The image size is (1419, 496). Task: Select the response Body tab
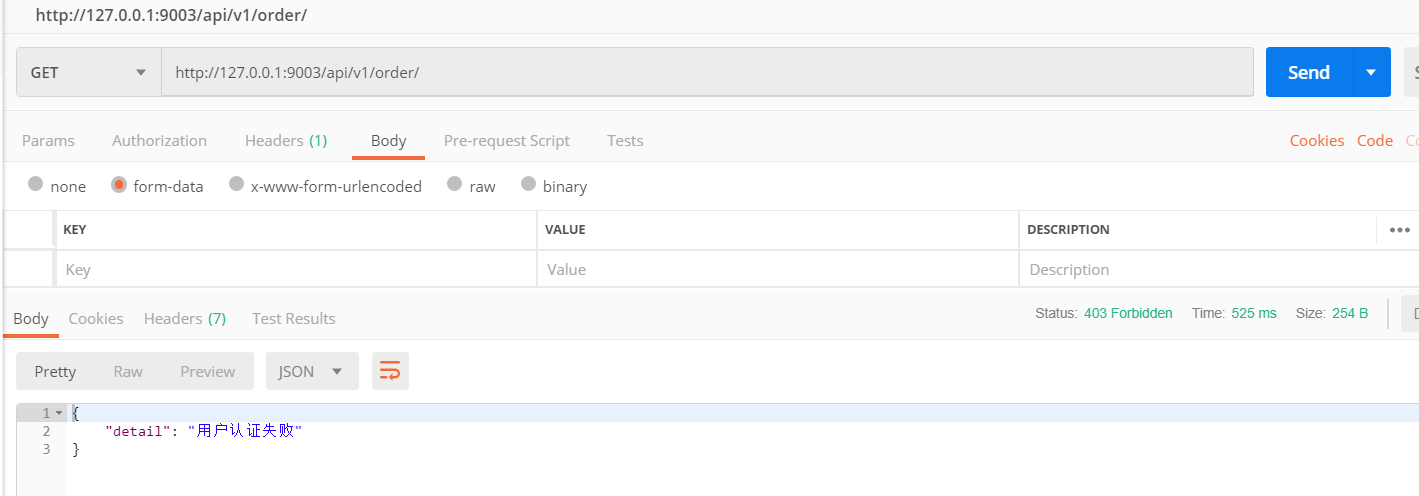[x=31, y=318]
